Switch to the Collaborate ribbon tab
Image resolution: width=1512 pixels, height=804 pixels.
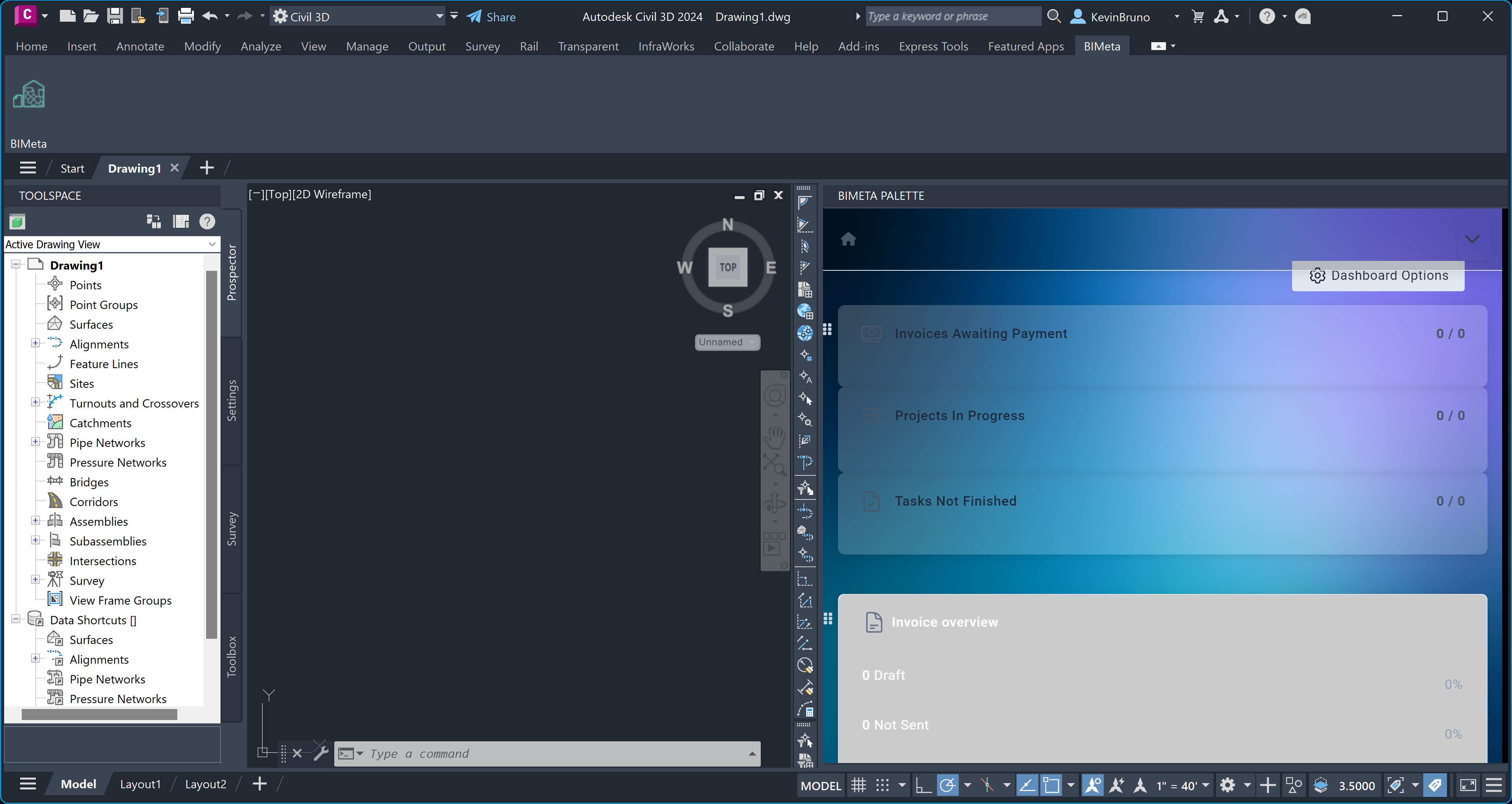coord(744,46)
